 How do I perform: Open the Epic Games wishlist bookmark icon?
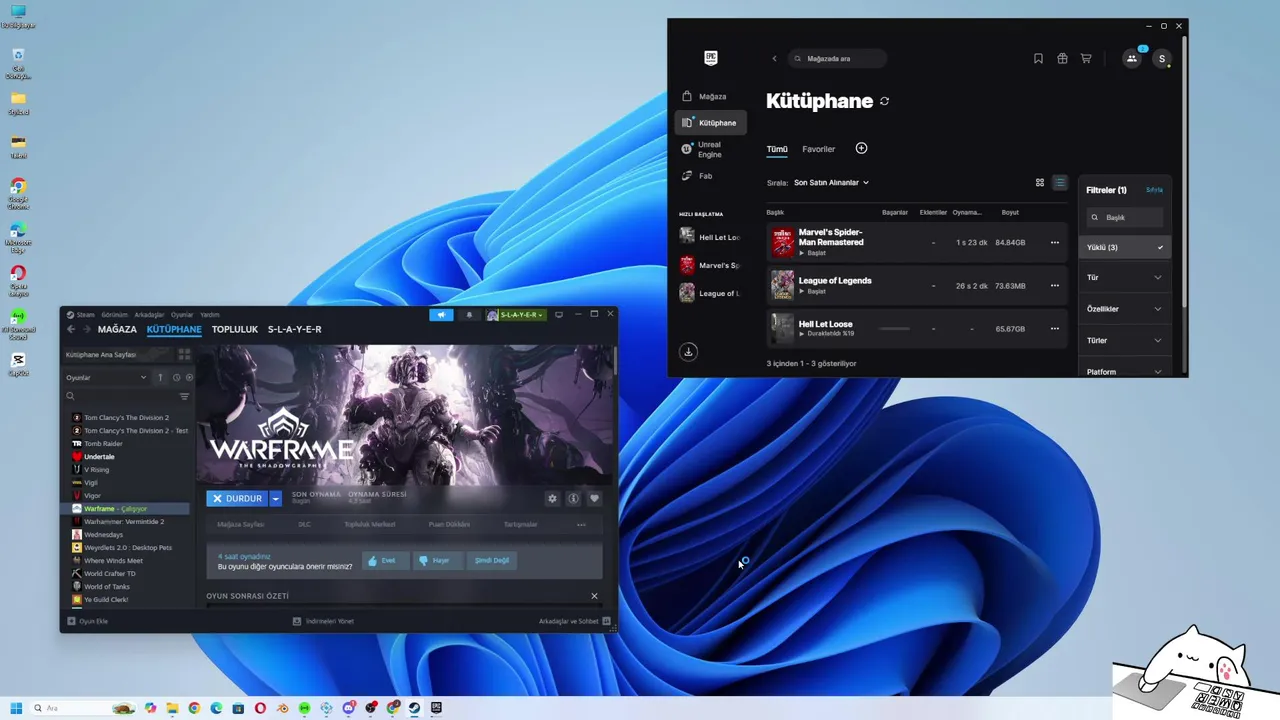point(1038,59)
